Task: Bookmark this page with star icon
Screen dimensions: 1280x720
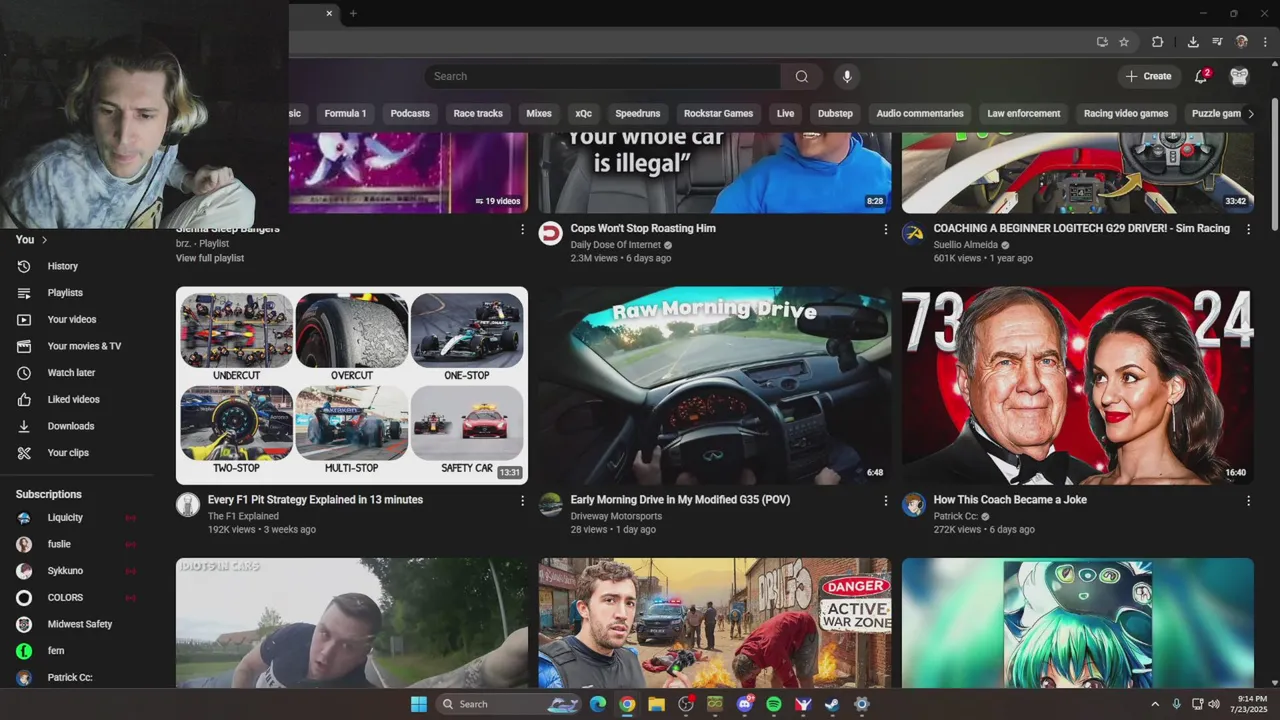Action: [1124, 42]
